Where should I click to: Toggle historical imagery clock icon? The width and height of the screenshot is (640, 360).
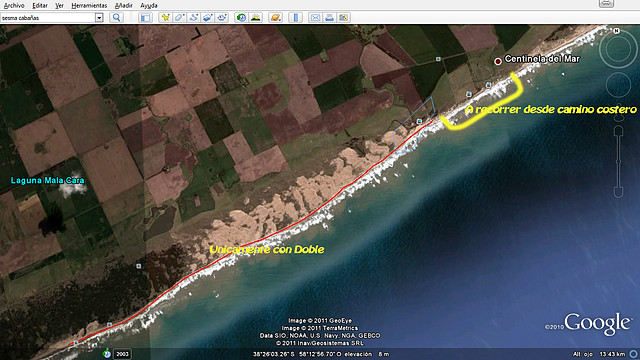click(241, 18)
